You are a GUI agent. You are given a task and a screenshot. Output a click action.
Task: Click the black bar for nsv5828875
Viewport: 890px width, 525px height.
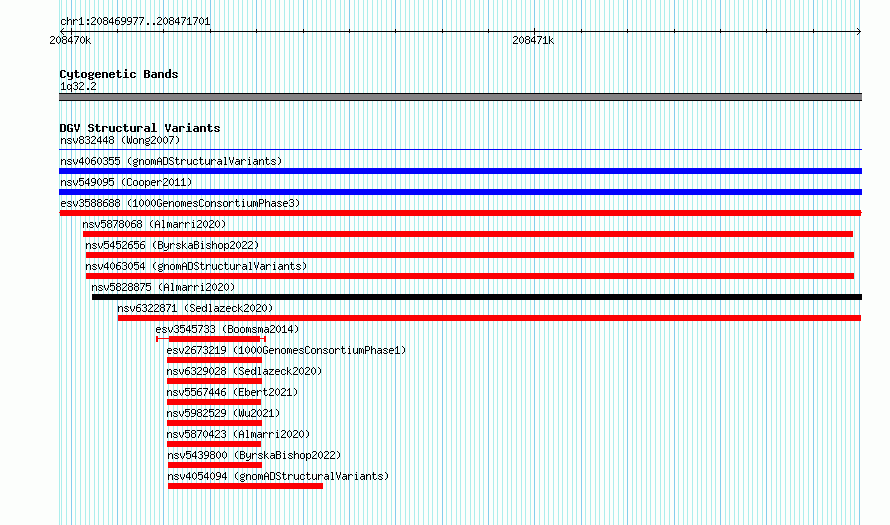click(x=477, y=297)
